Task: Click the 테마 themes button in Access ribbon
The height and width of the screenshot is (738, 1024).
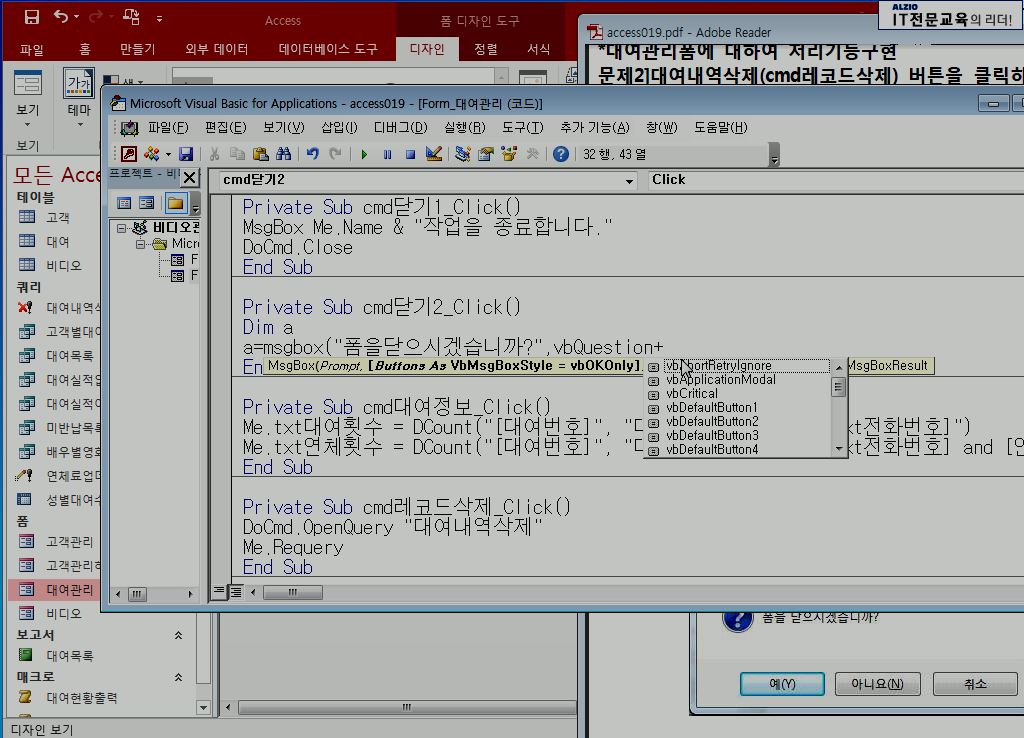Action: (79, 98)
